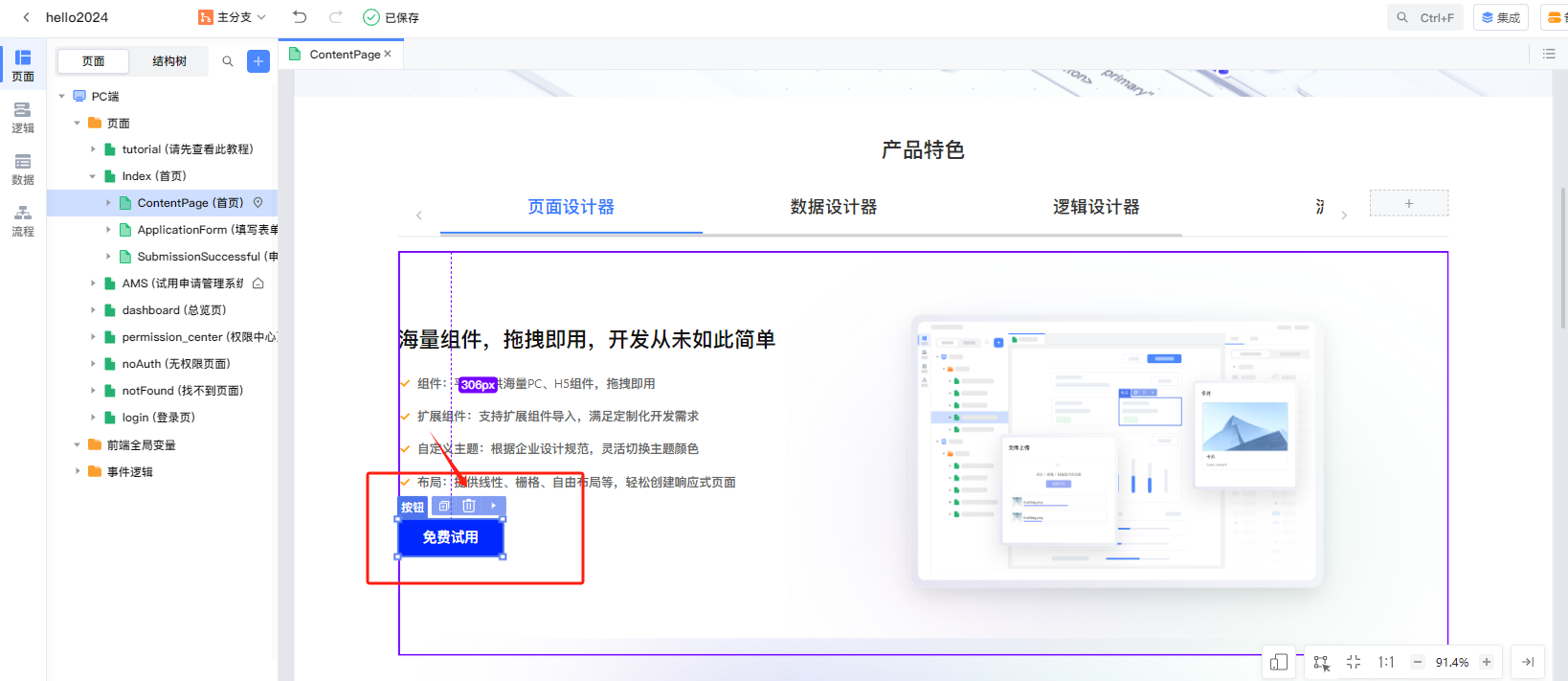Redo the last undone action
1568x681 pixels.
pyautogui.click(x=335, y=17)
